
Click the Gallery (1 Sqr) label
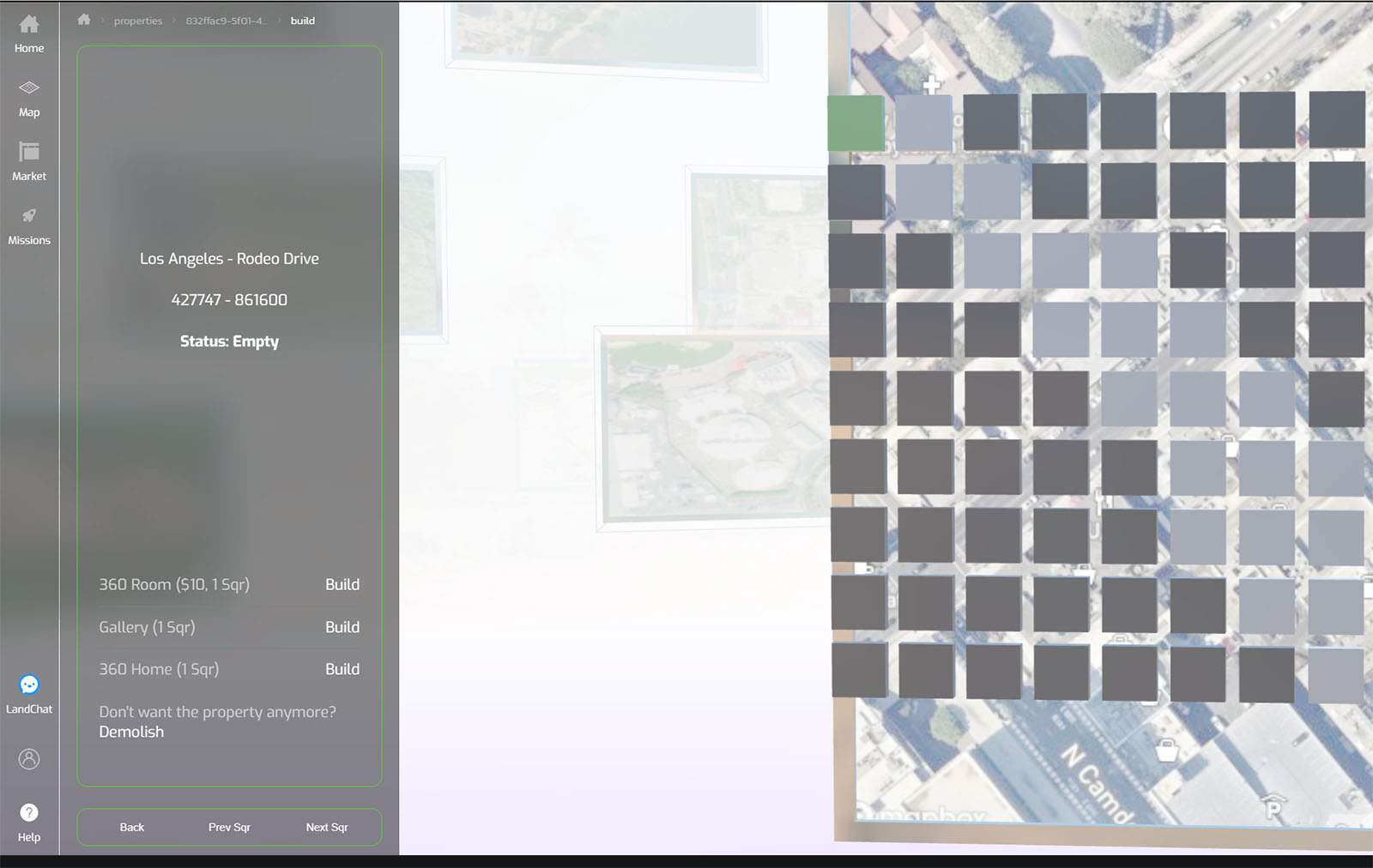pyautogui.click(x=147, y=627)
